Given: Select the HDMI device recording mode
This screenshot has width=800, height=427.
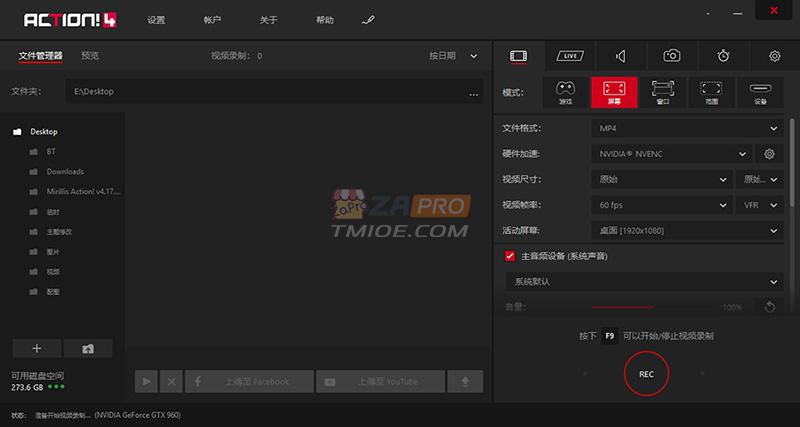Looking at the screenshot, I should tap(760, 92).
